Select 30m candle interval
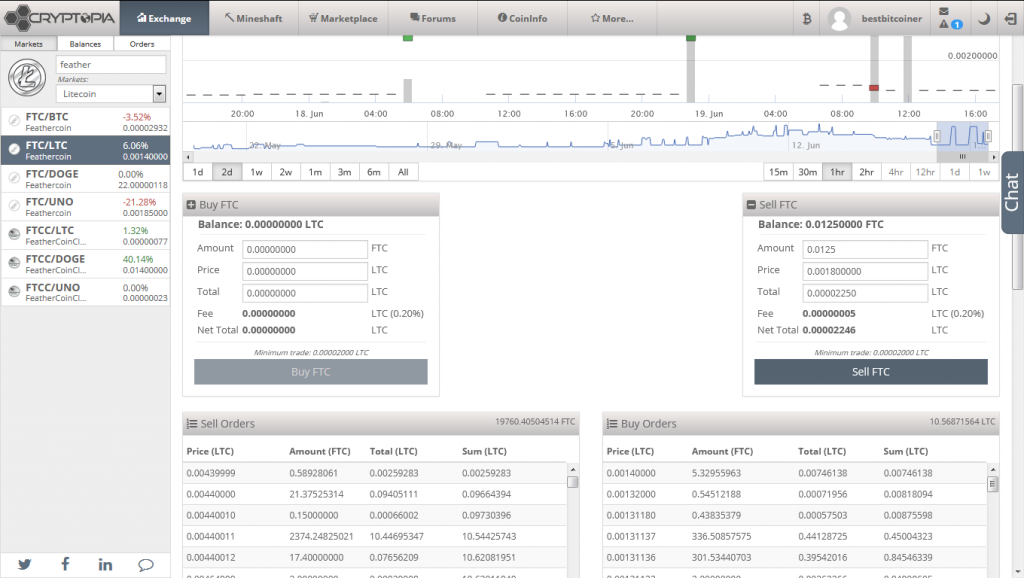The height and width of the screenshot is (578, 1024). pos(807,172)
